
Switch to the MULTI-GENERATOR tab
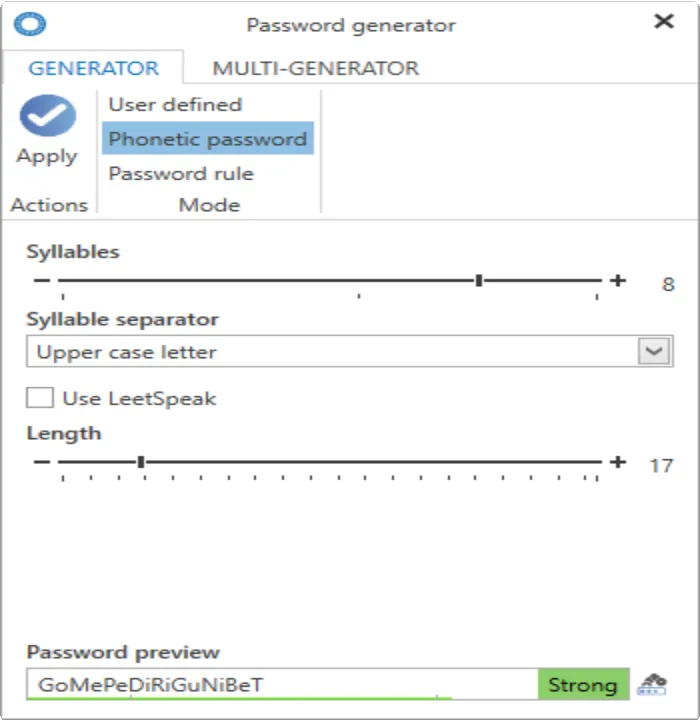click(316, 68)
